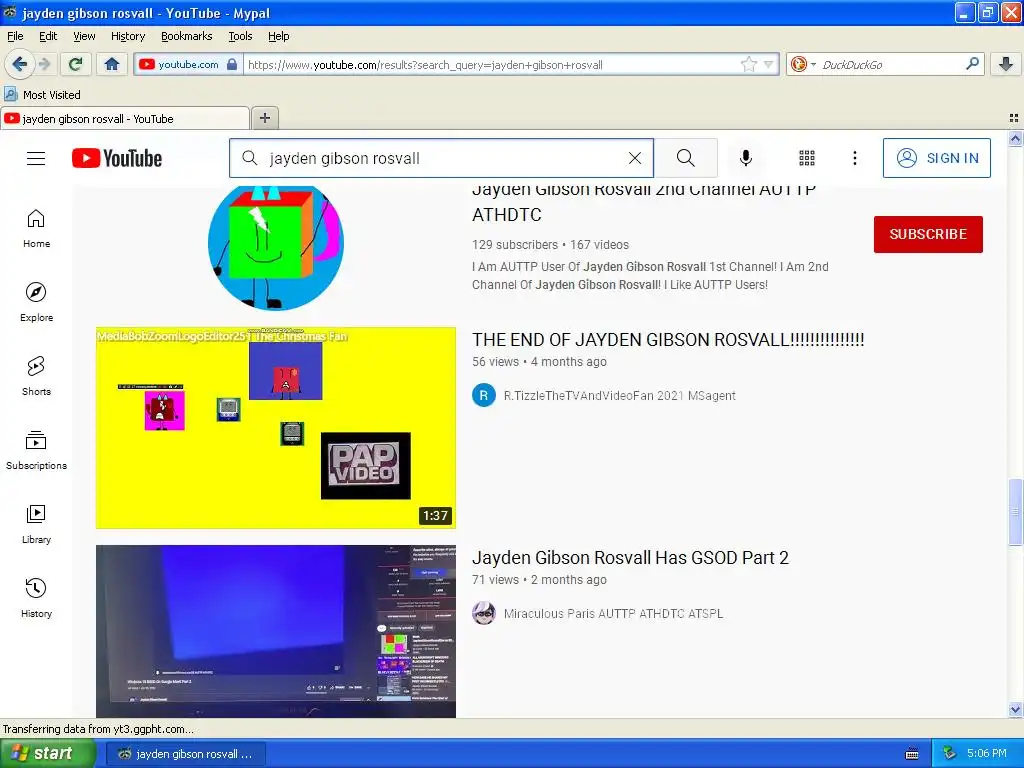Open the YouTube apps grid icon

point(807,158)
